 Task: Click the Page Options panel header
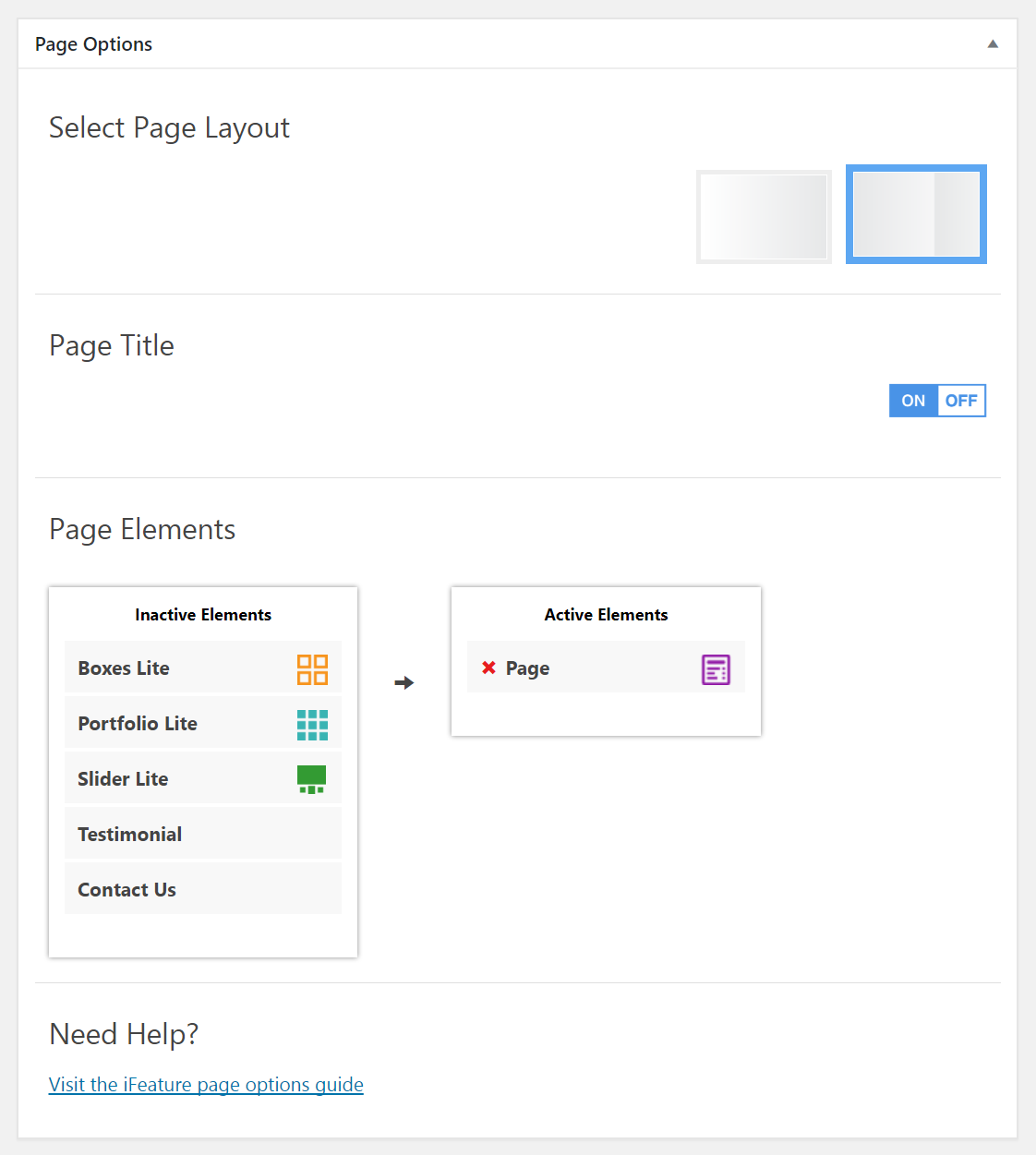tap(517, 43)
